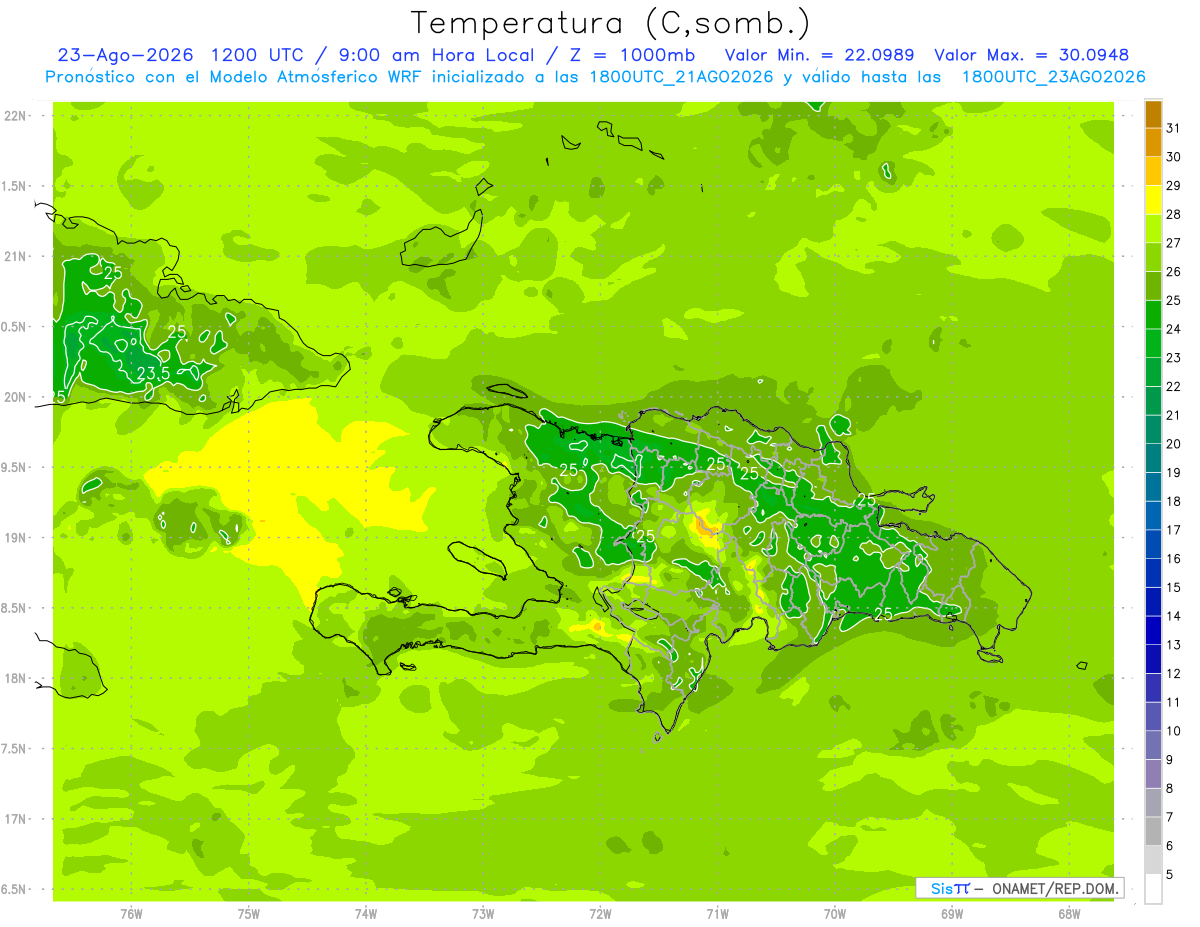The image size is (1200, 927).
Task: Click the colorbar swatch between 10 and 11
Action: (x=1153, y=717)
